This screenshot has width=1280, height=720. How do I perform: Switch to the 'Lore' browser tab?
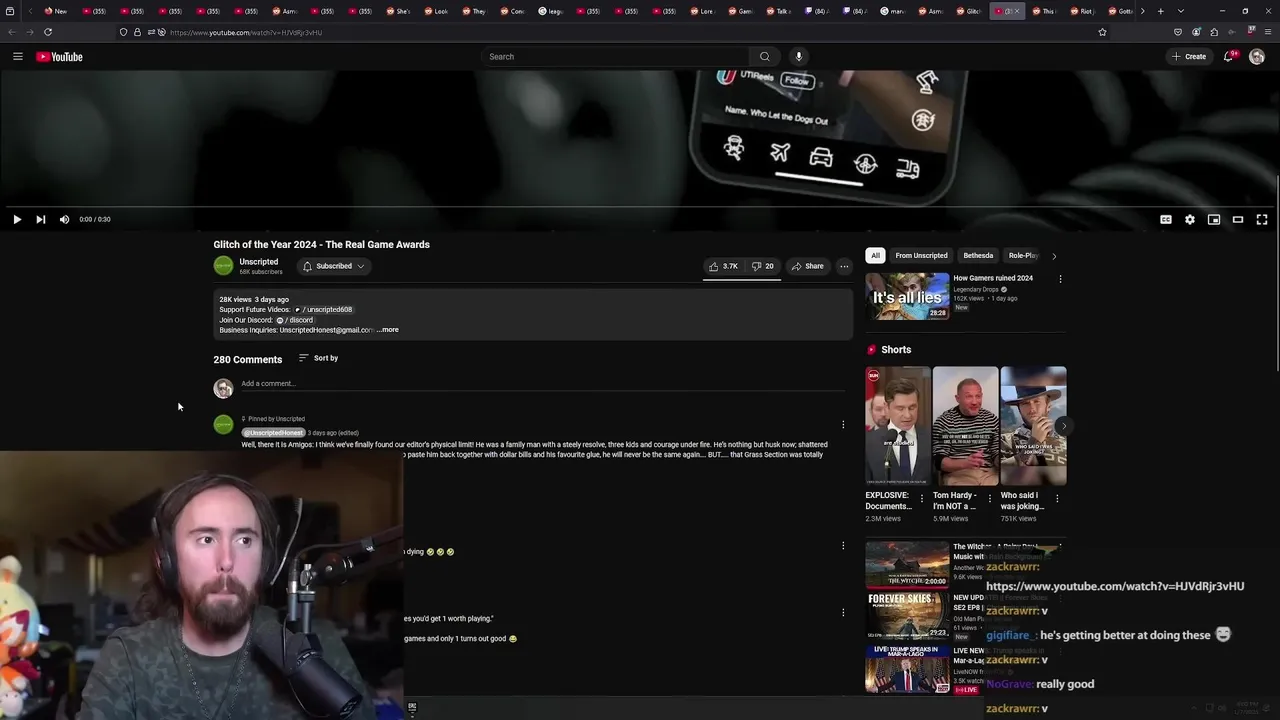[x=704, y=11]
